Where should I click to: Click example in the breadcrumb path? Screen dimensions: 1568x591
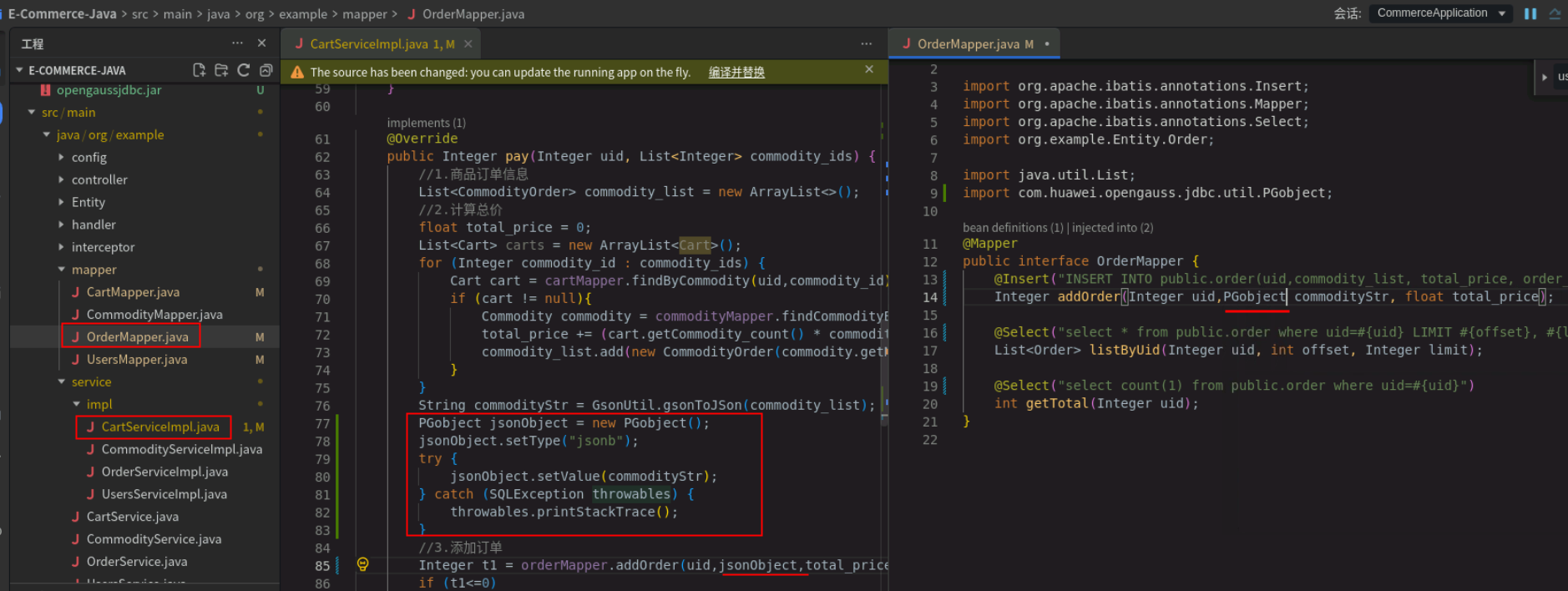tap(302, 14)
